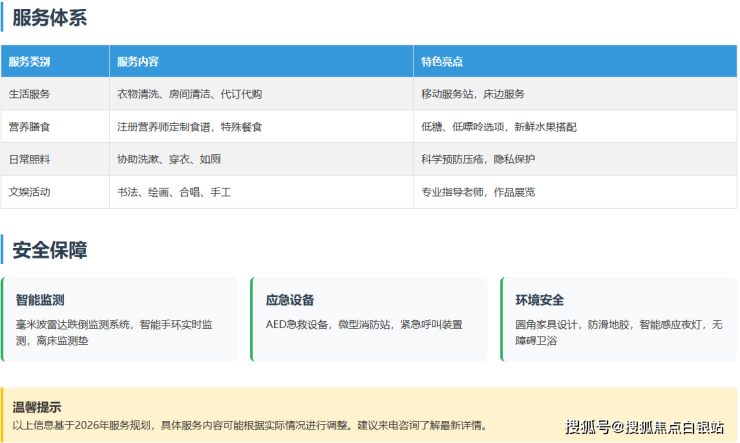The height and width of the screenshot is (443, 740).
Task: Open the 智能监测 card
Action: point(120,319)
